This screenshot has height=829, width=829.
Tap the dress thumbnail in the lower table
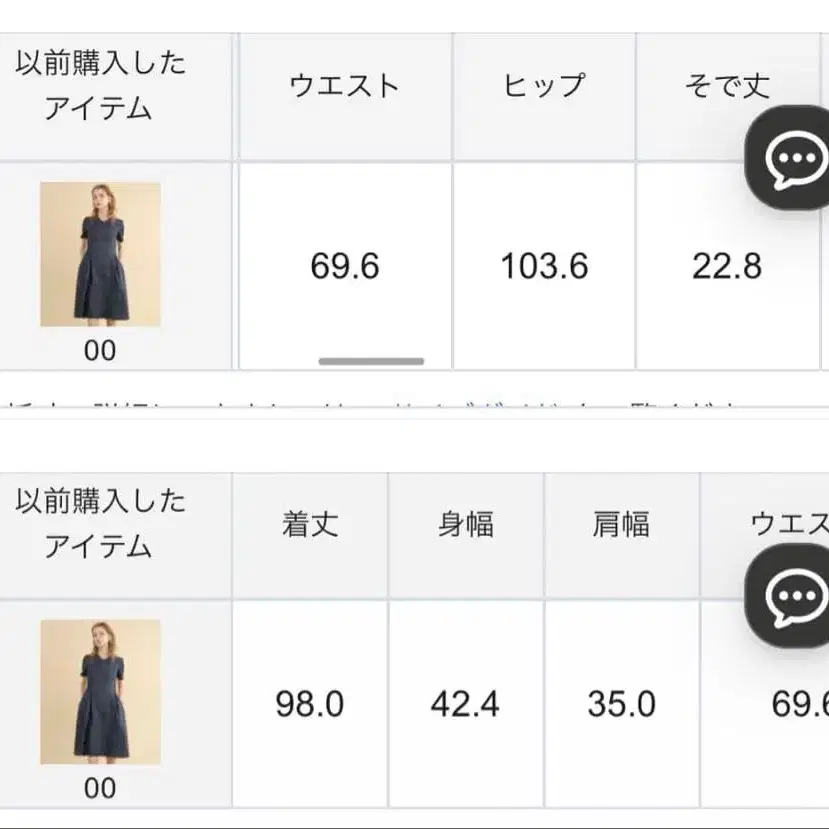coord(100,692)
